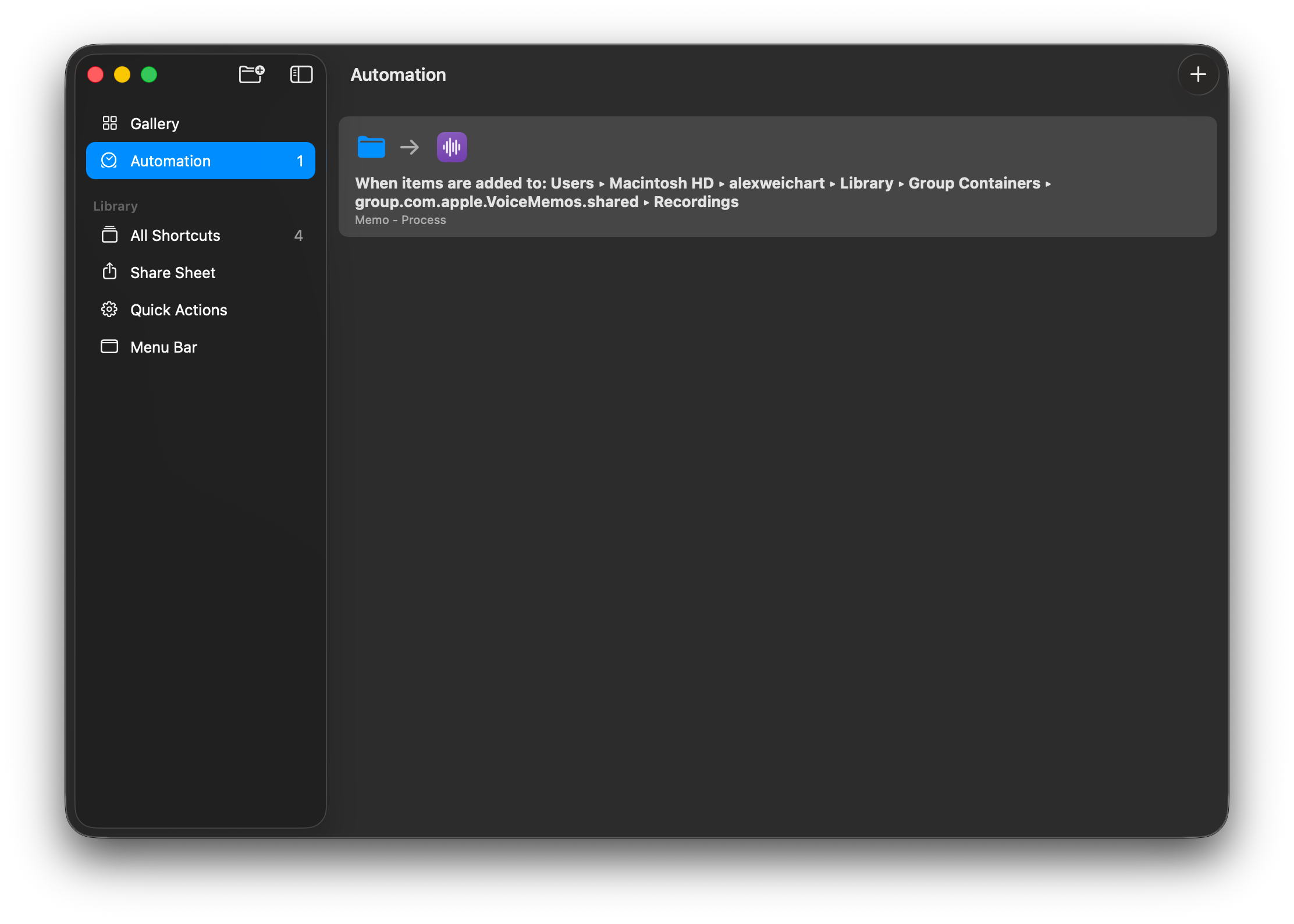Image resolution: width=1294 pixels, height=924 pixels.
Task: Select All Shortcuts in sidebar
Action: tap(175, 236)
